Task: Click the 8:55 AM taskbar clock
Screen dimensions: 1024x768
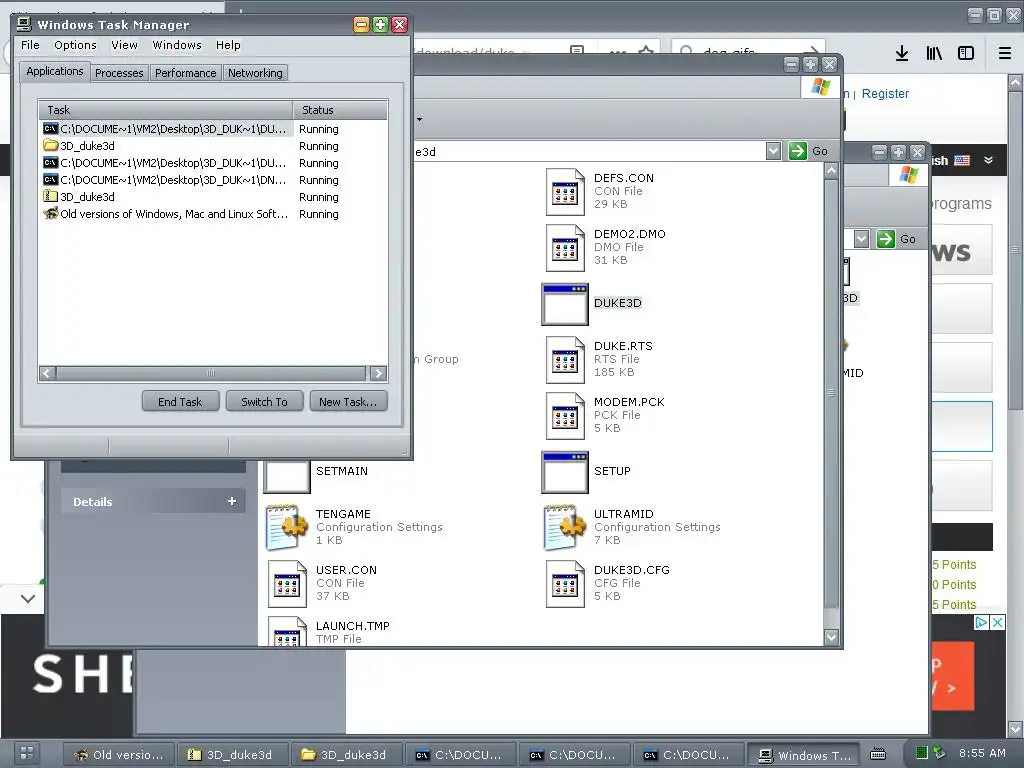Action: pos(982,752)
